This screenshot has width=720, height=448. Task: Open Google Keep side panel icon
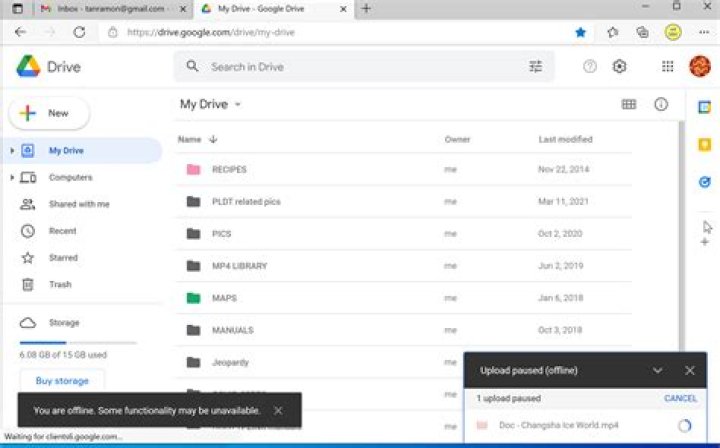(x=704, y=145)
